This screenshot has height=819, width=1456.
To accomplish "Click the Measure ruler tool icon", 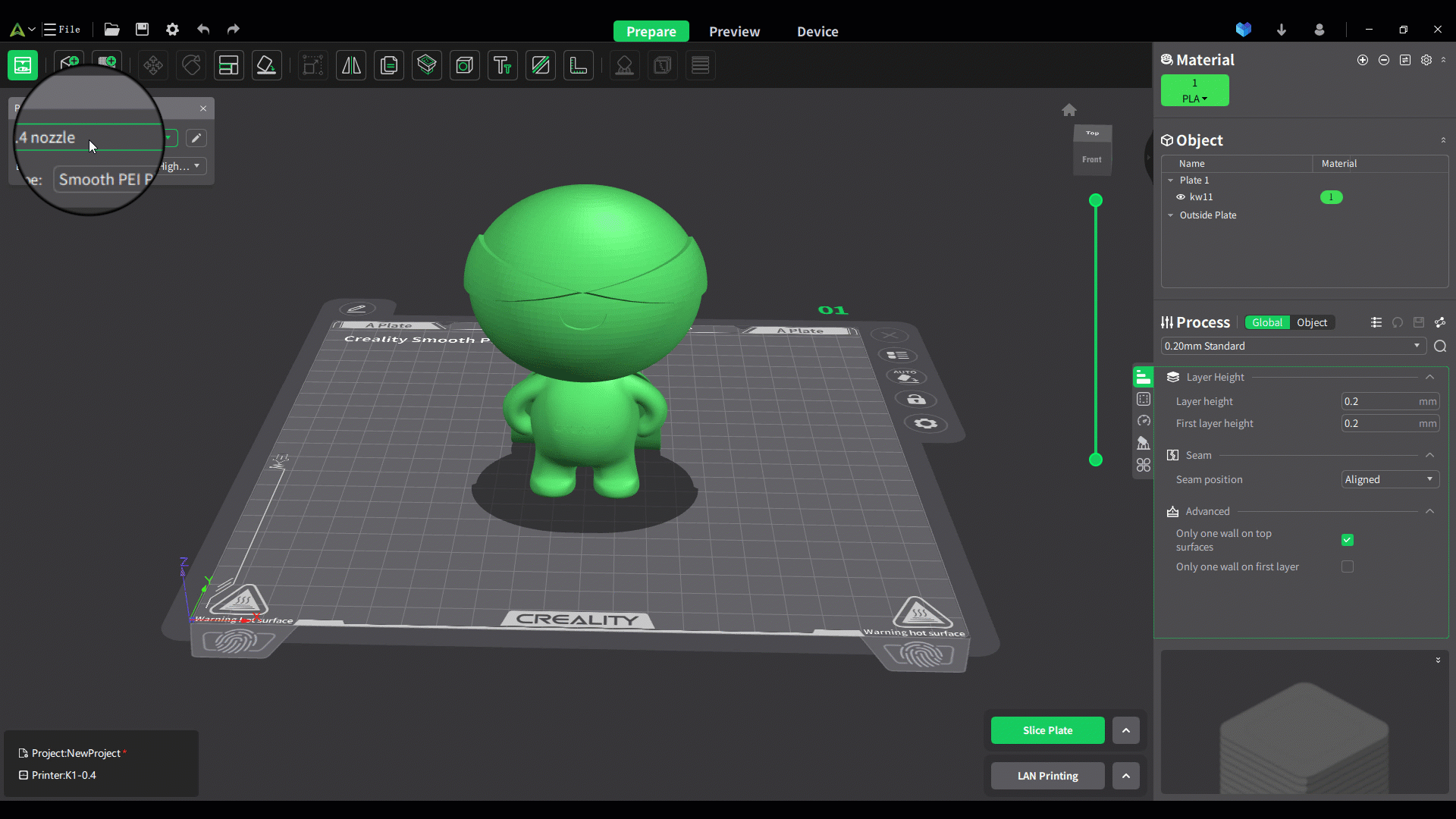I will pos(579,66).
